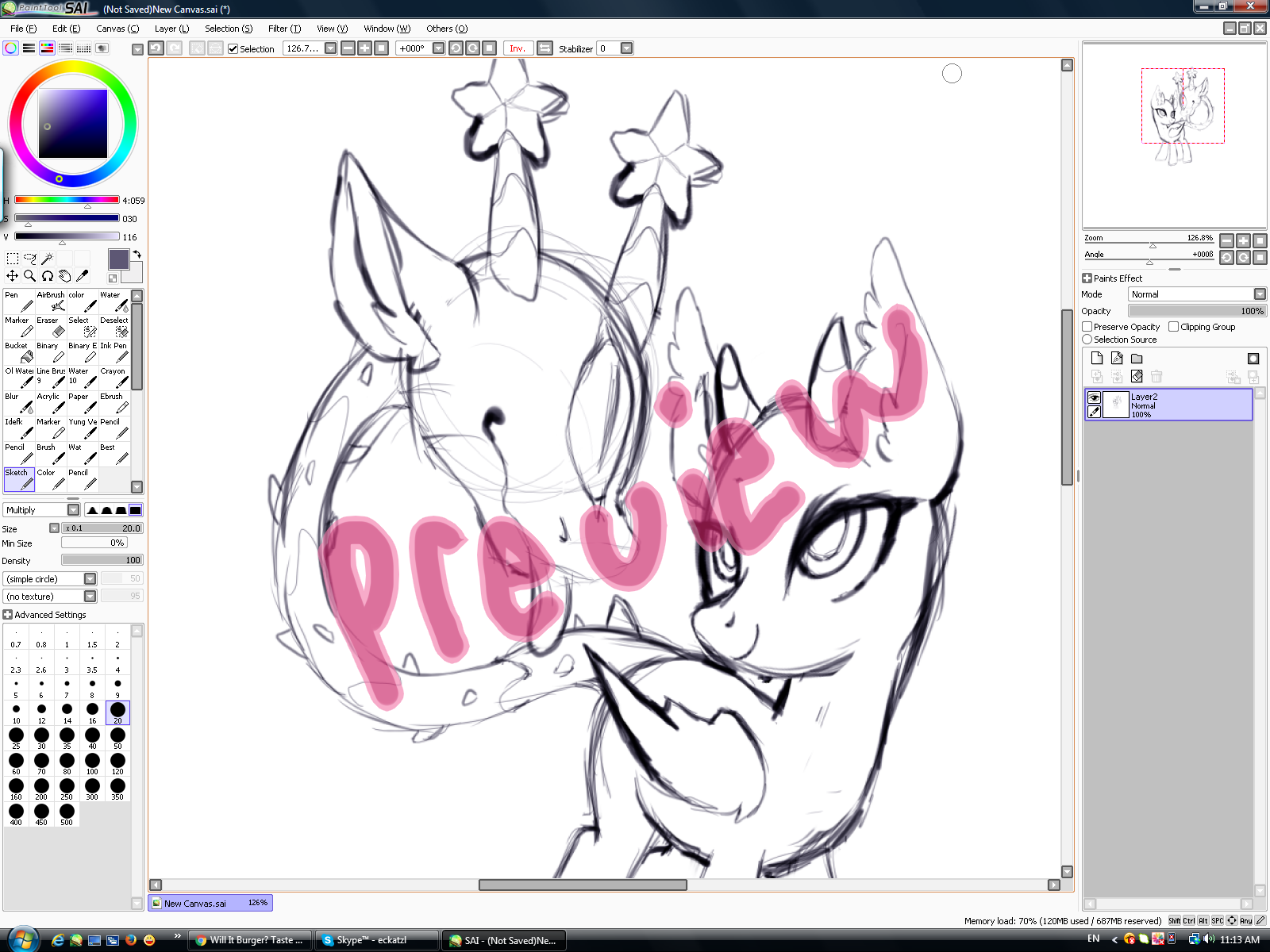Choose the Bucket fill tool
The width and height of the screenshot is (1270, 952).
pyautogui.click(x=19, y=352)
